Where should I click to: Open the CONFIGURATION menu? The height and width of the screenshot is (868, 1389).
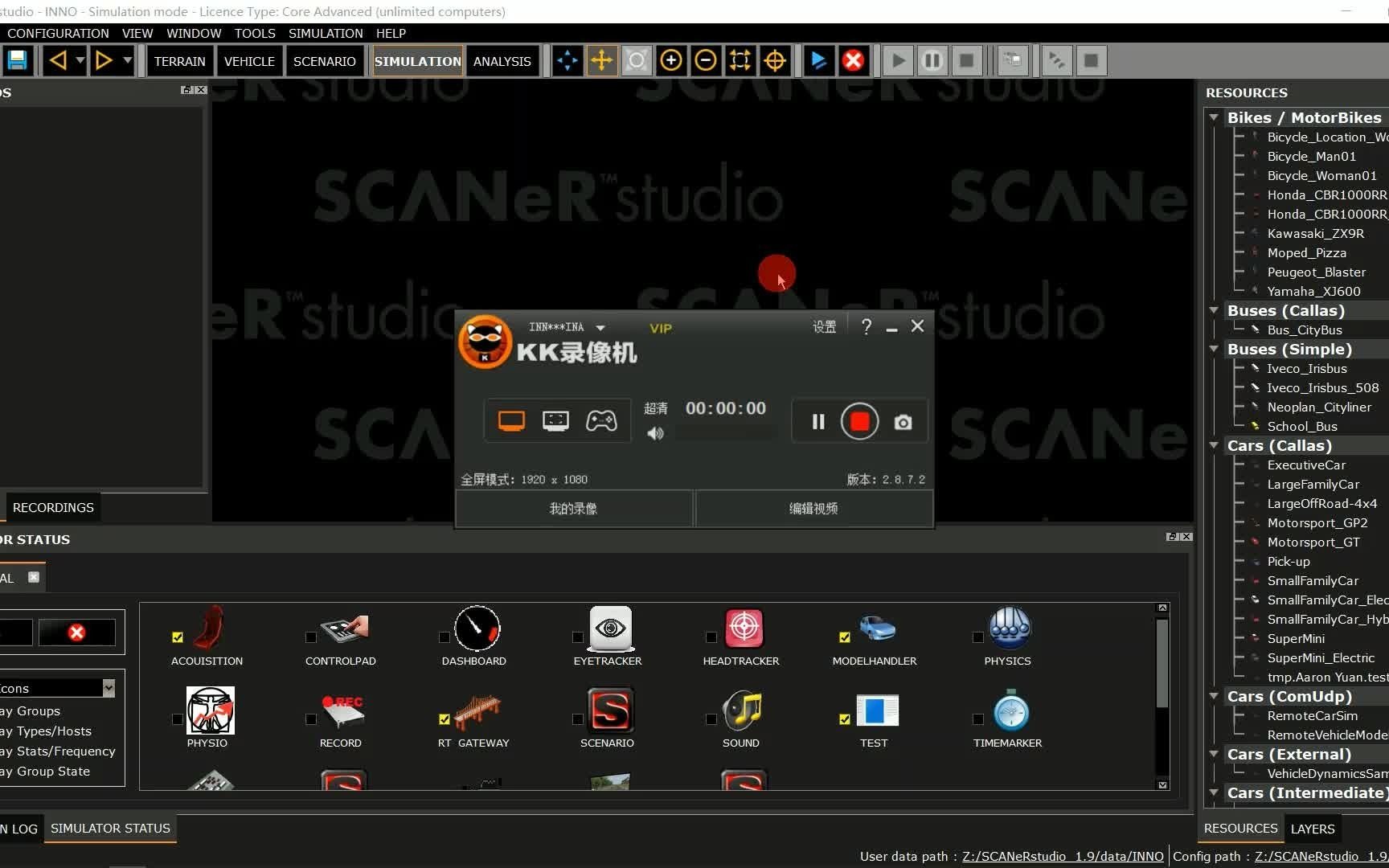[58, 33]
